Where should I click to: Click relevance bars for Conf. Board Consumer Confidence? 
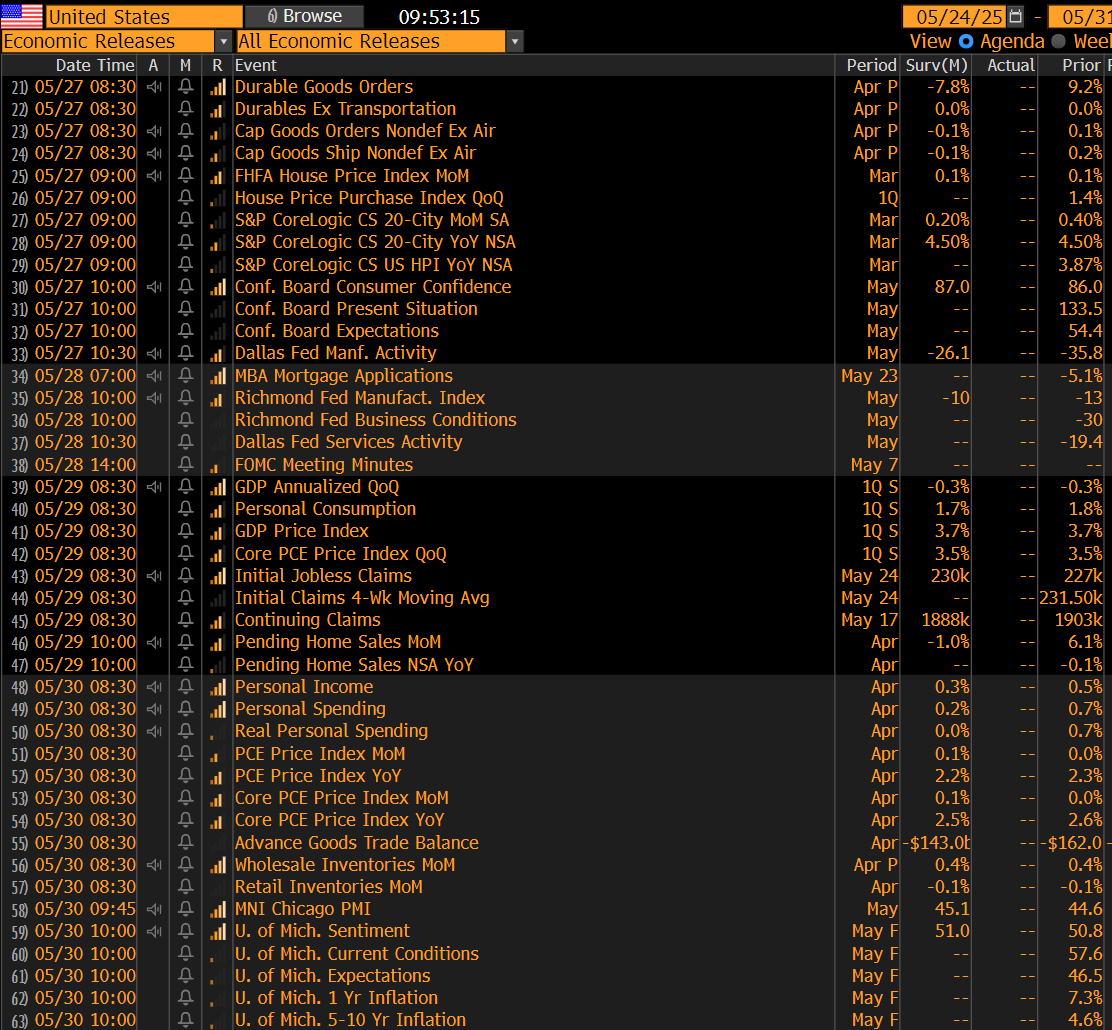pos(218,287)
